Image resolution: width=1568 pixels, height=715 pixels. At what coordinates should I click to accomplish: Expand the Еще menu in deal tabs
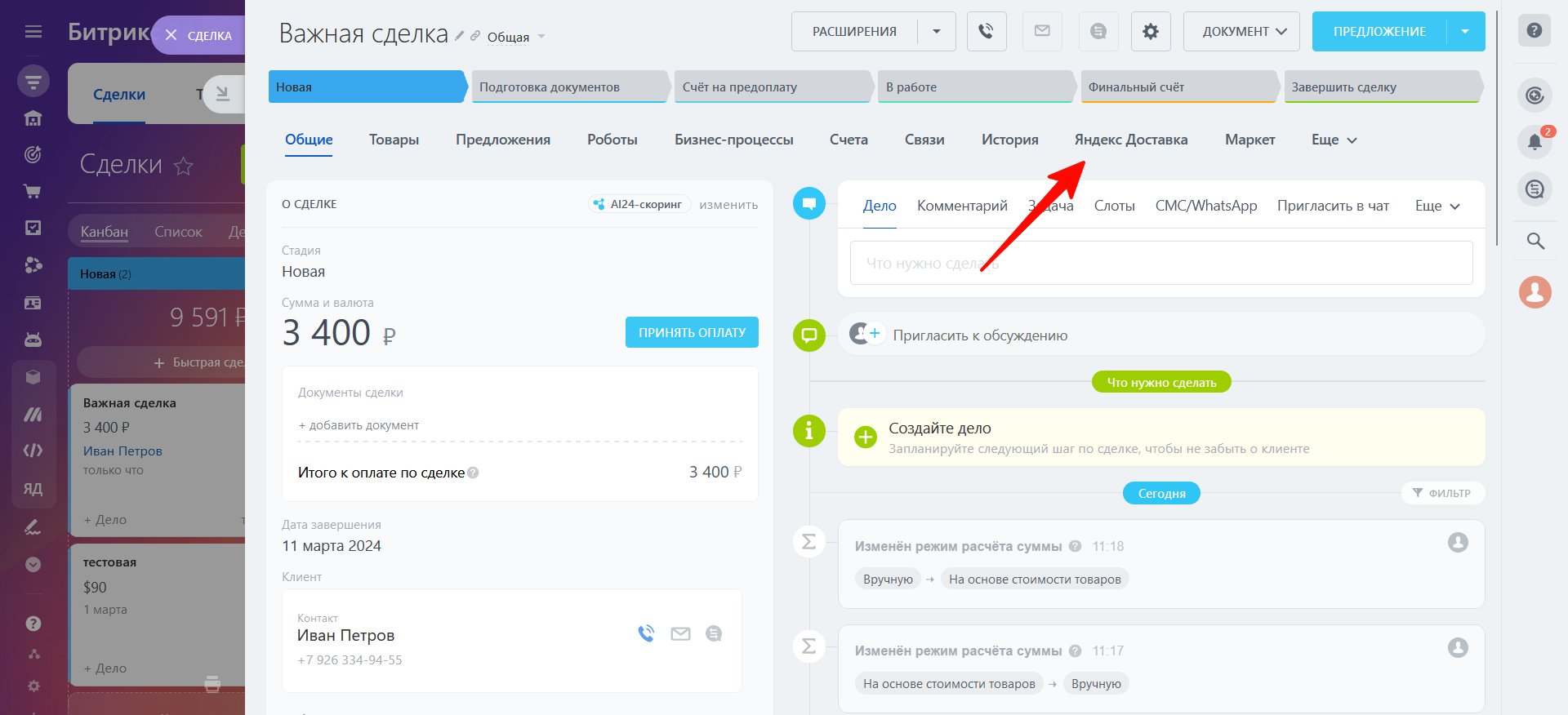pos(1334,140)
